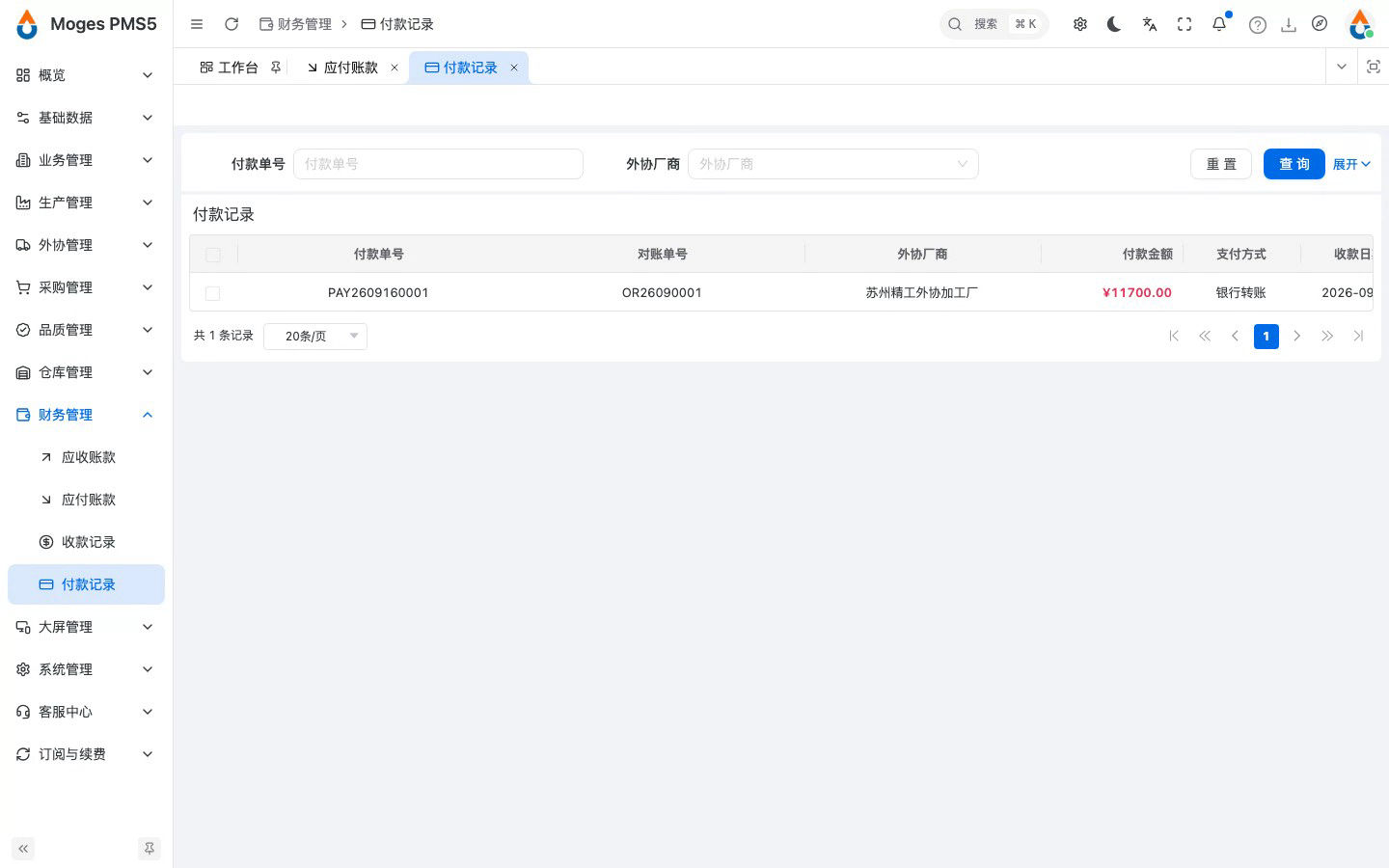Pin the sidebar using the pin icon
Image resolution: width=1389 pixels, height=868 pixels.
(x=150, y=849)
